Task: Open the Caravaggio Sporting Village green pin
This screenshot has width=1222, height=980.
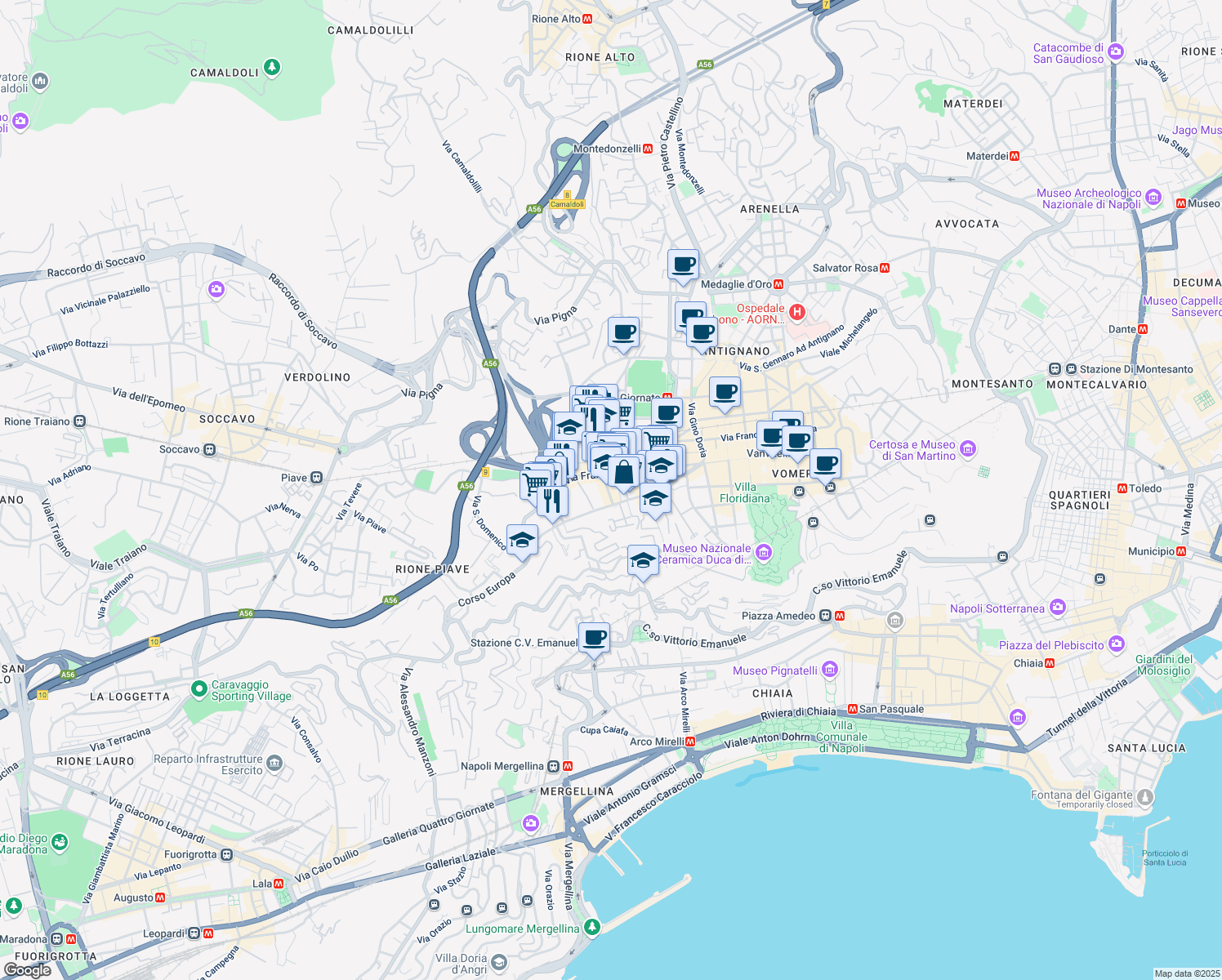Action: 198,689
